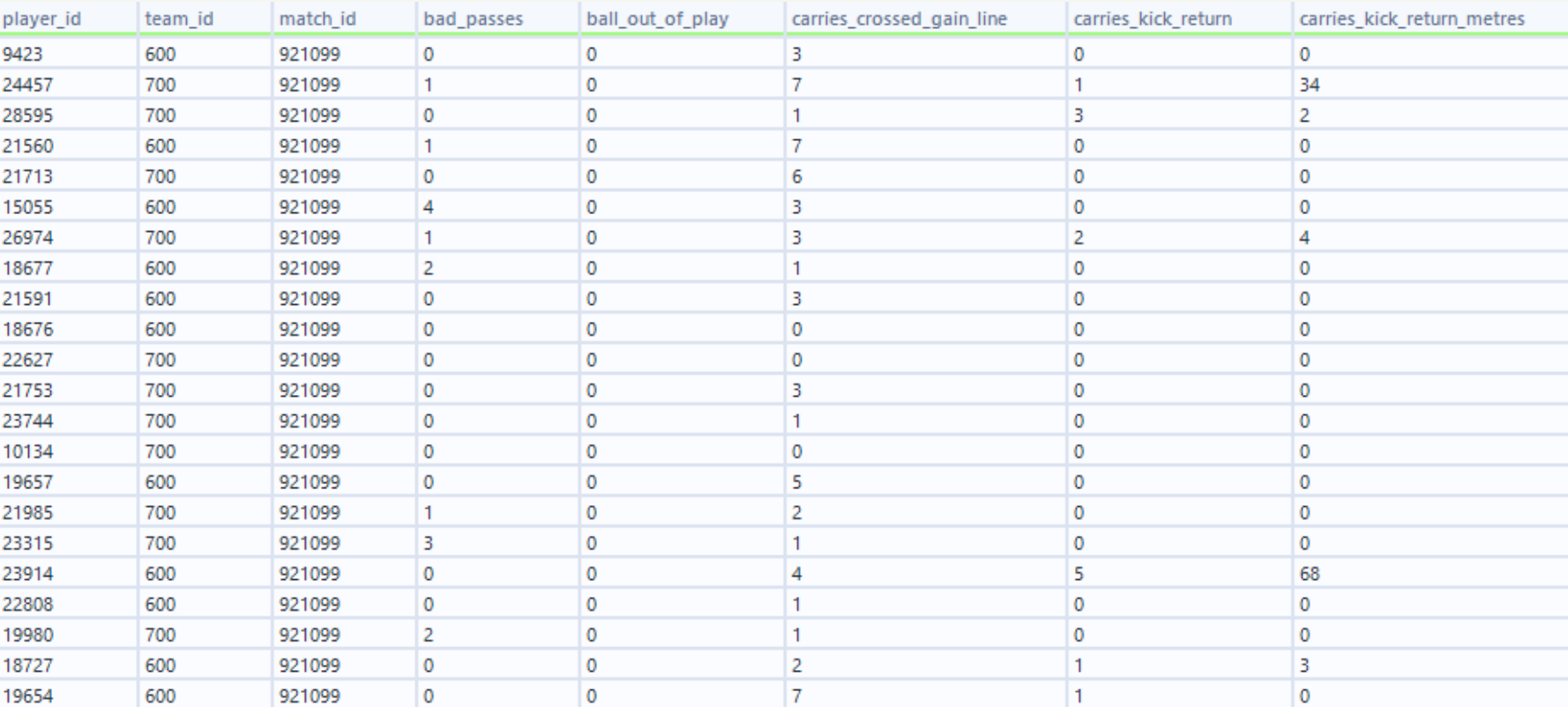This screenshot has height=707, width=1568.
Task: Select player_id cell 24457
Action: tap(68, 85)
